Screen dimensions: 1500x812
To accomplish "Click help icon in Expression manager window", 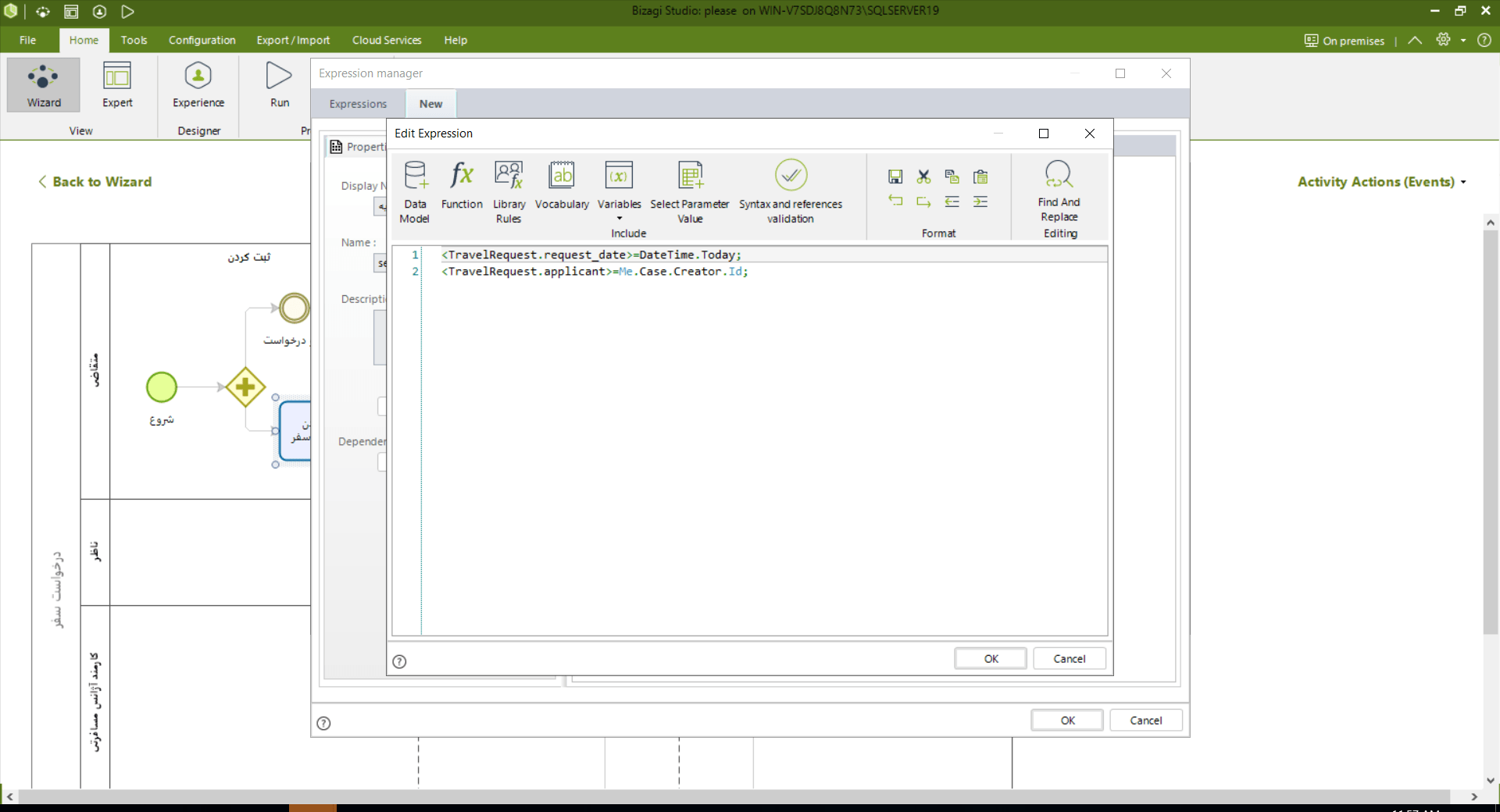I will pos(323,723).
